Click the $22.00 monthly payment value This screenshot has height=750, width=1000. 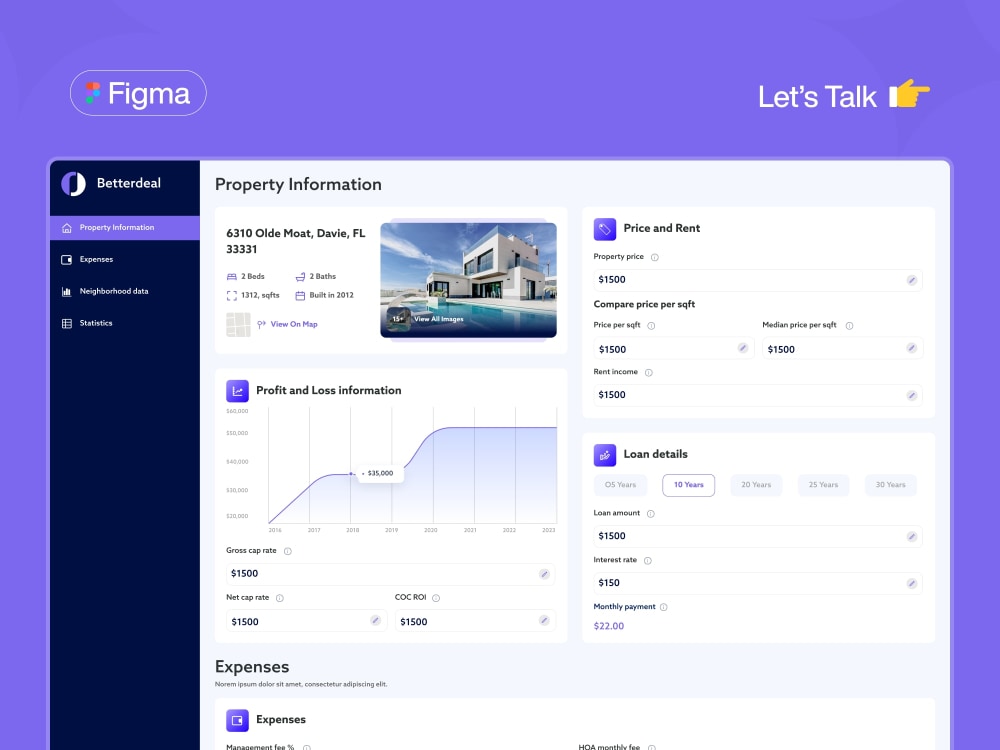[x=609, y=626]
